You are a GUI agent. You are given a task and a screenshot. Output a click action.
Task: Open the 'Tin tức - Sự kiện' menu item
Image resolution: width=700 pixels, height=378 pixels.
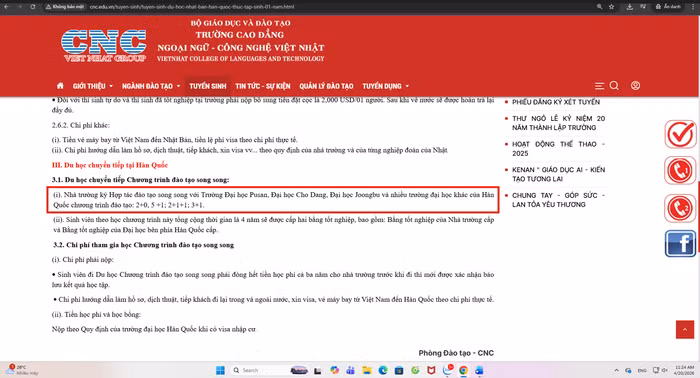(x=262, y=86)
